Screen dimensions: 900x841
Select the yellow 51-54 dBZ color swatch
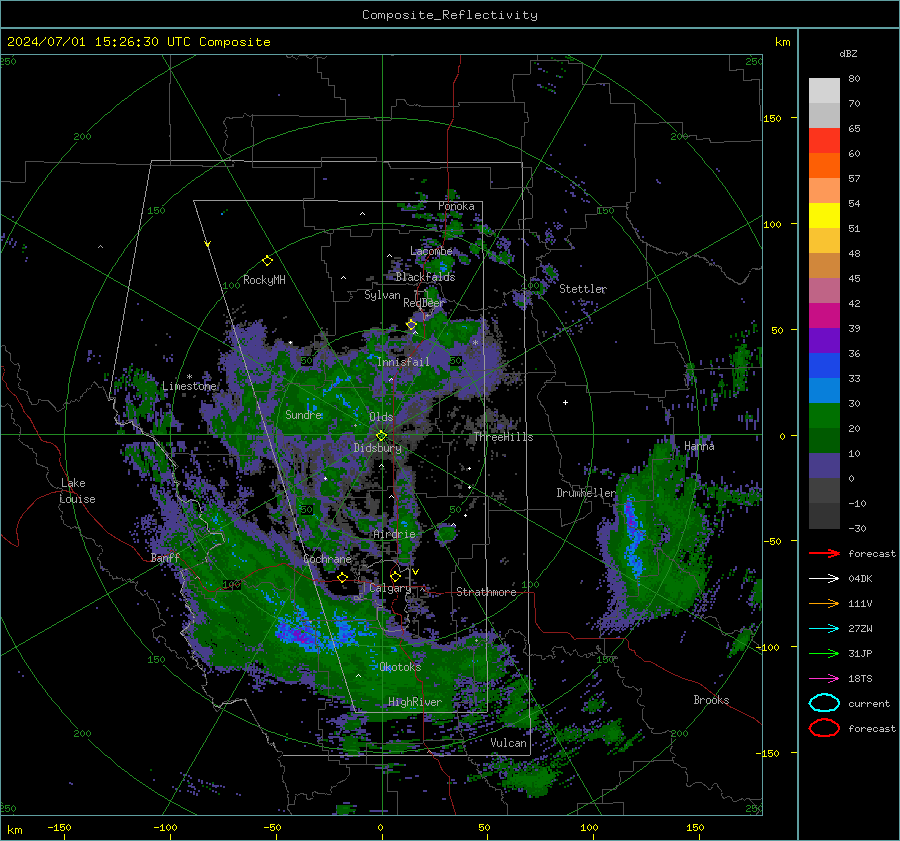click(x=824, y=216)
